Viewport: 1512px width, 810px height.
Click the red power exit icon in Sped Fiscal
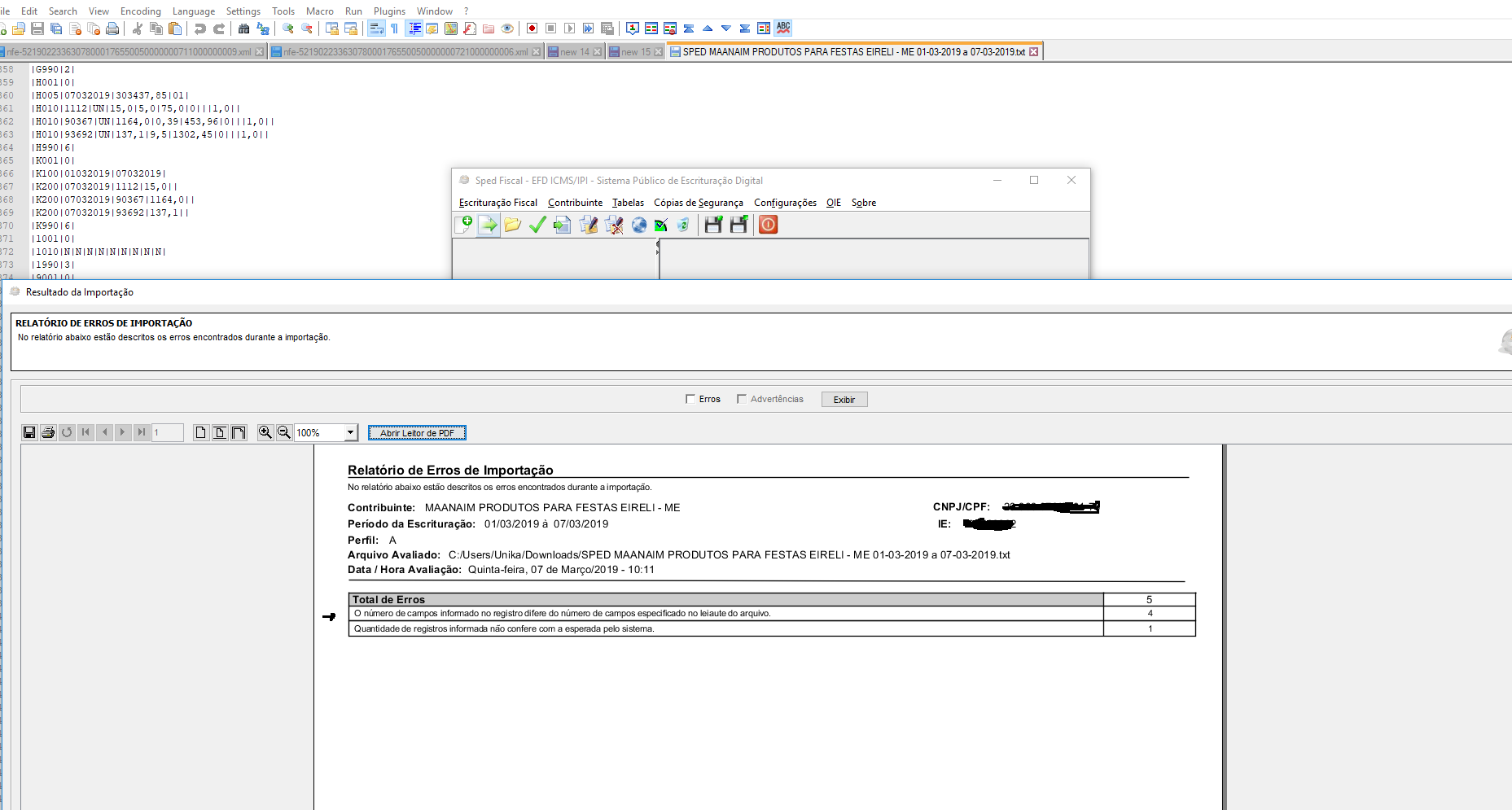coord(768,225)
